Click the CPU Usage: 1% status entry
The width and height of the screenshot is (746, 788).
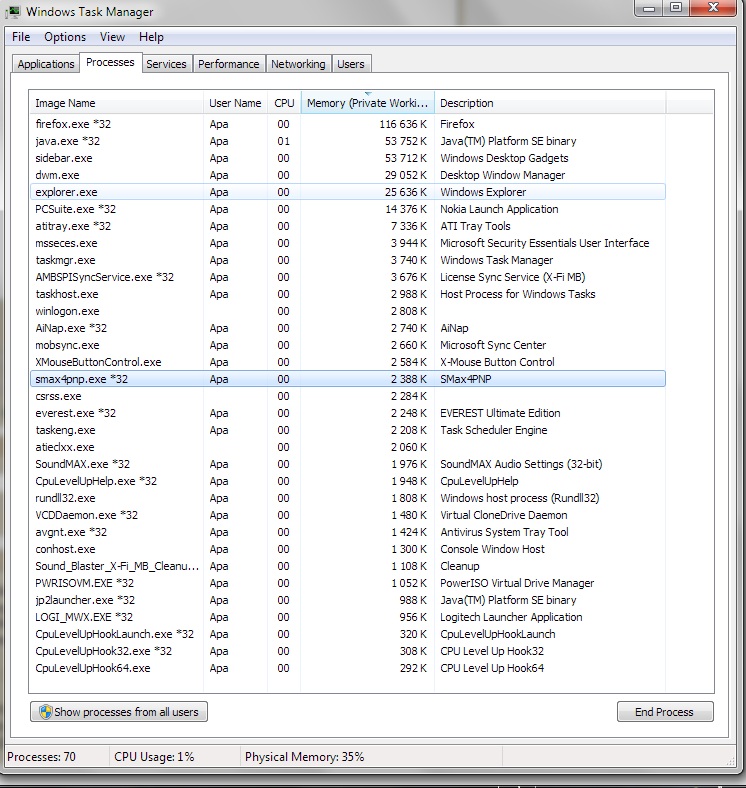pos(154,757)
